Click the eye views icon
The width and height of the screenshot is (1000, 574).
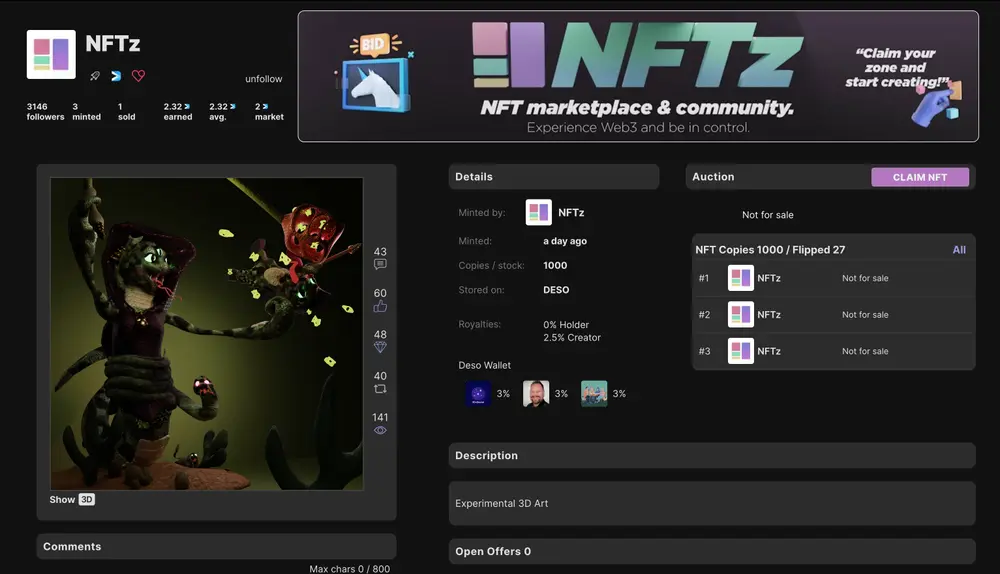pyautogui.click(x=380, y=430)
